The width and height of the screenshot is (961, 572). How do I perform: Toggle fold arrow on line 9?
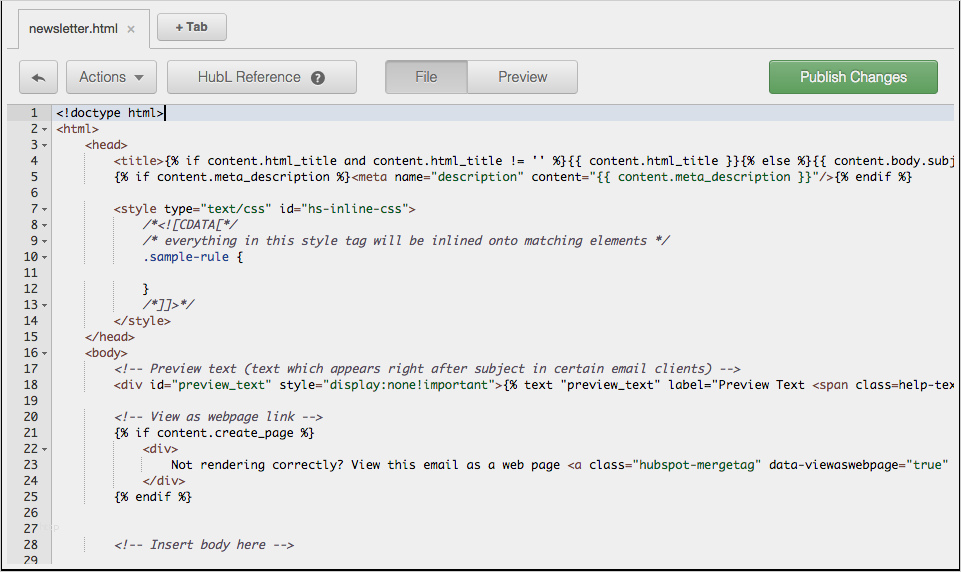[44, 241]
